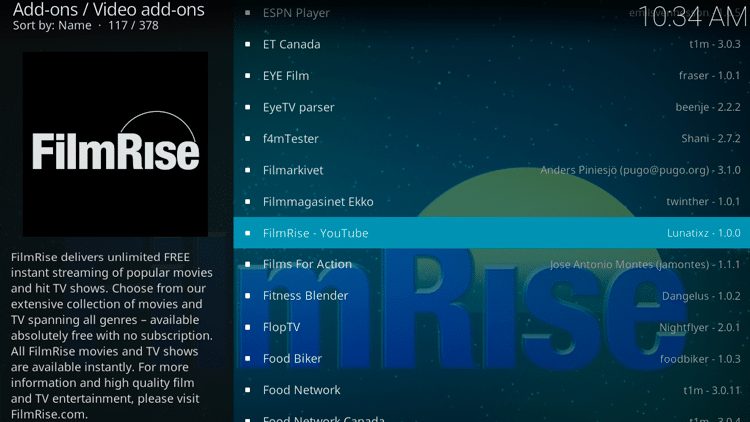Click the twinther - 1.0.1 author text

(x=703, y=201)
